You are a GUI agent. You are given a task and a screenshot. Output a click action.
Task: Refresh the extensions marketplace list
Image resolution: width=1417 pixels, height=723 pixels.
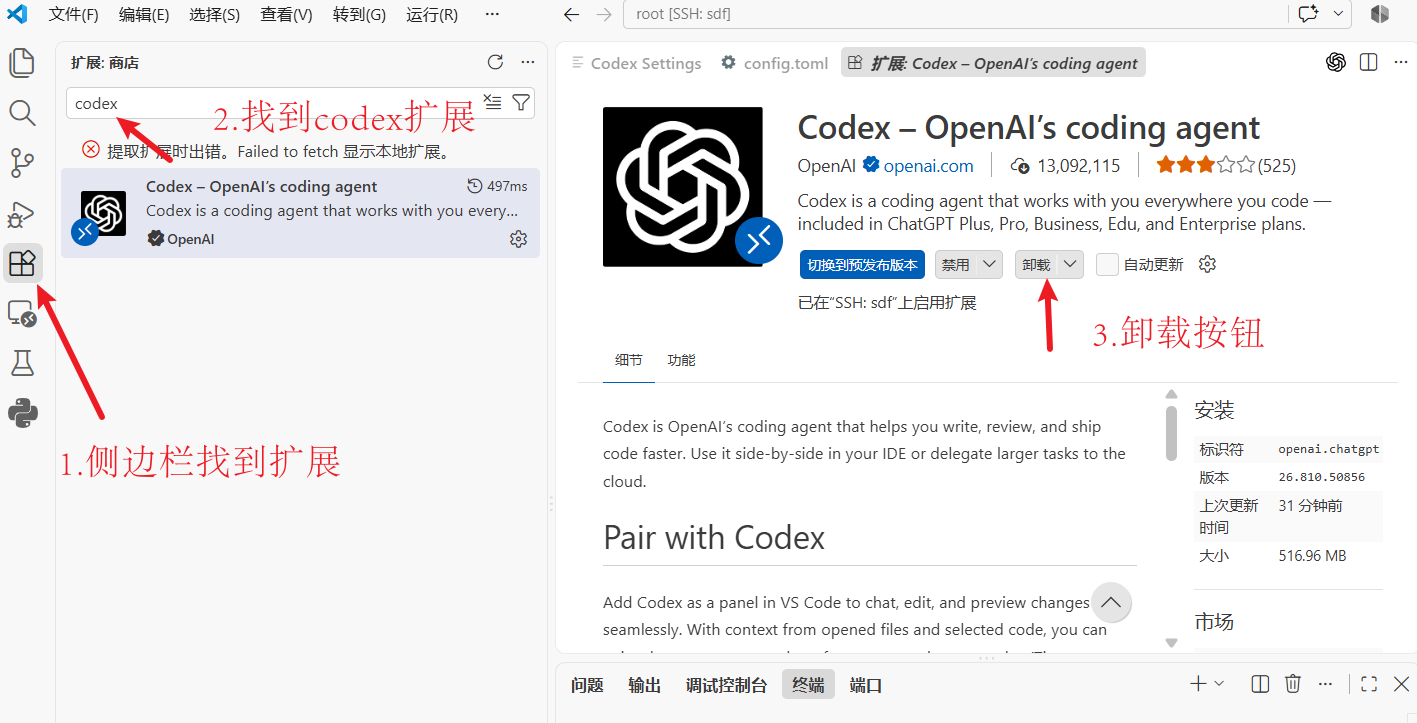click(x=495, y=62)
